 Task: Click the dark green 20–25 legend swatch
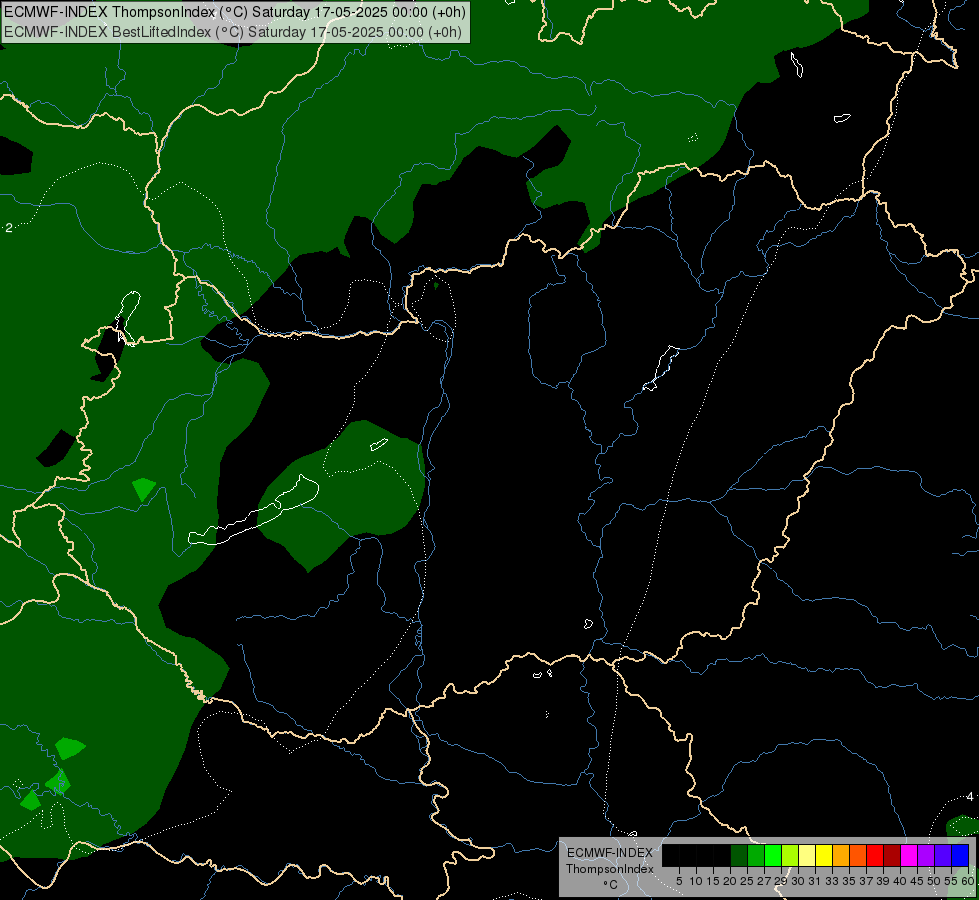pos(739,855)
